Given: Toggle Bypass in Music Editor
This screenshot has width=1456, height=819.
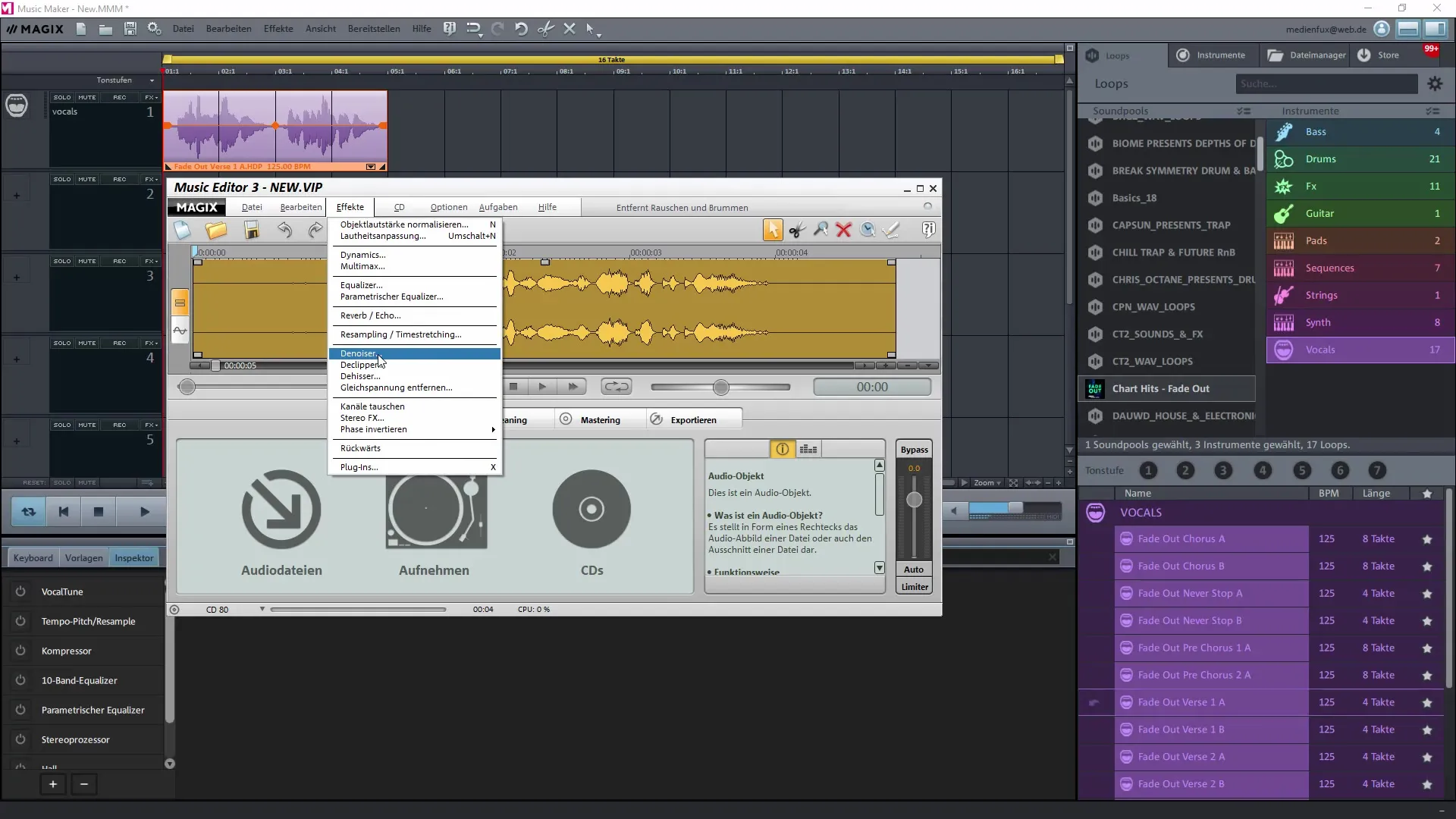Looking at the screenshot, I should (914, 450).
